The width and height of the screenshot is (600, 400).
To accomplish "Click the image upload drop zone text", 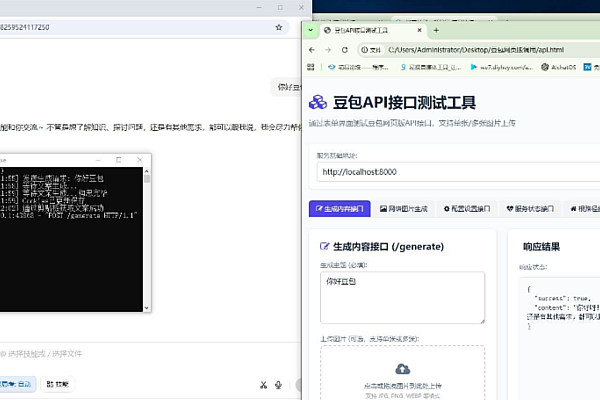I will pyautogui.click(x=403, y=386).
